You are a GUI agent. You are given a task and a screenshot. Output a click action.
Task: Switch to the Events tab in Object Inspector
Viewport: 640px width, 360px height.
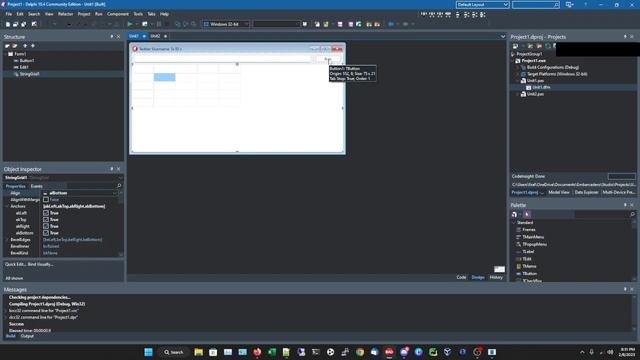[x=36, y=186]
